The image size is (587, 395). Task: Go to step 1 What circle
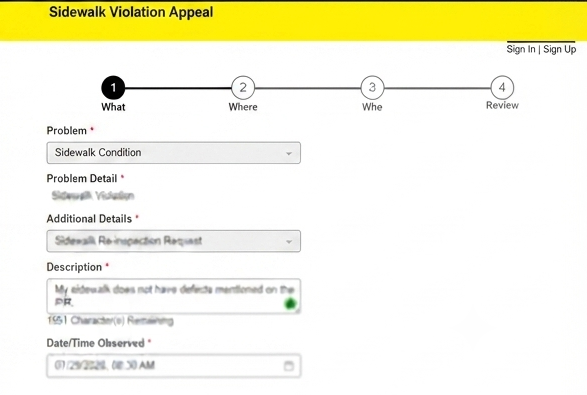[113, 88]
